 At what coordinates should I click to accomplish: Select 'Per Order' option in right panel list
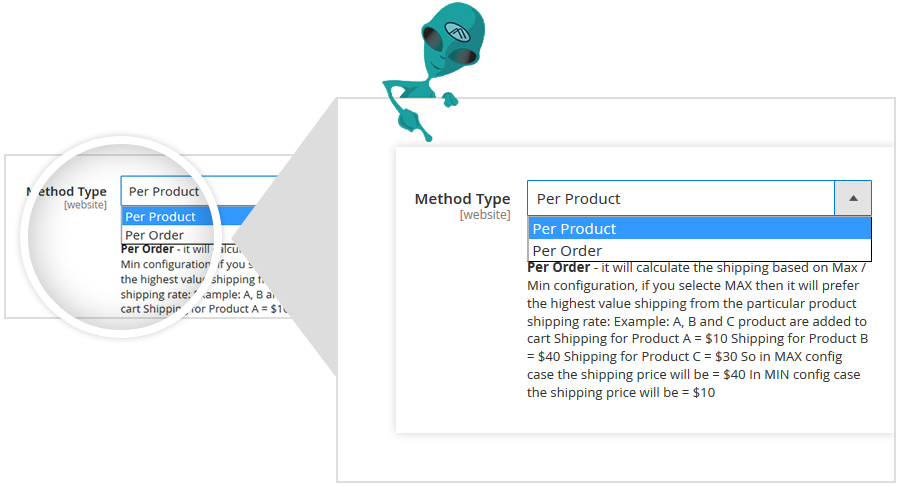point(699,251)
